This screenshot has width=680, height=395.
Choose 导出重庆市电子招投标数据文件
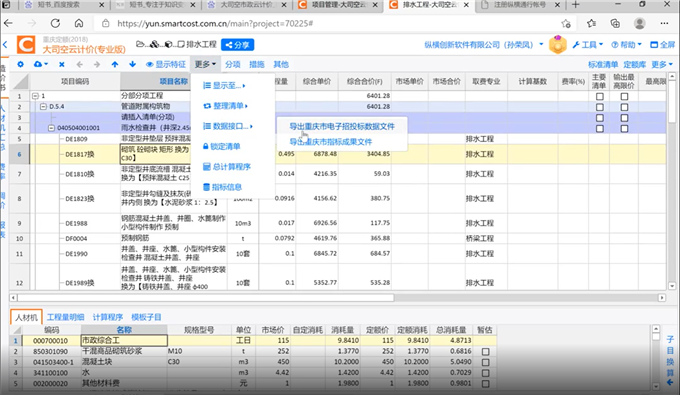tap(342, 126)
